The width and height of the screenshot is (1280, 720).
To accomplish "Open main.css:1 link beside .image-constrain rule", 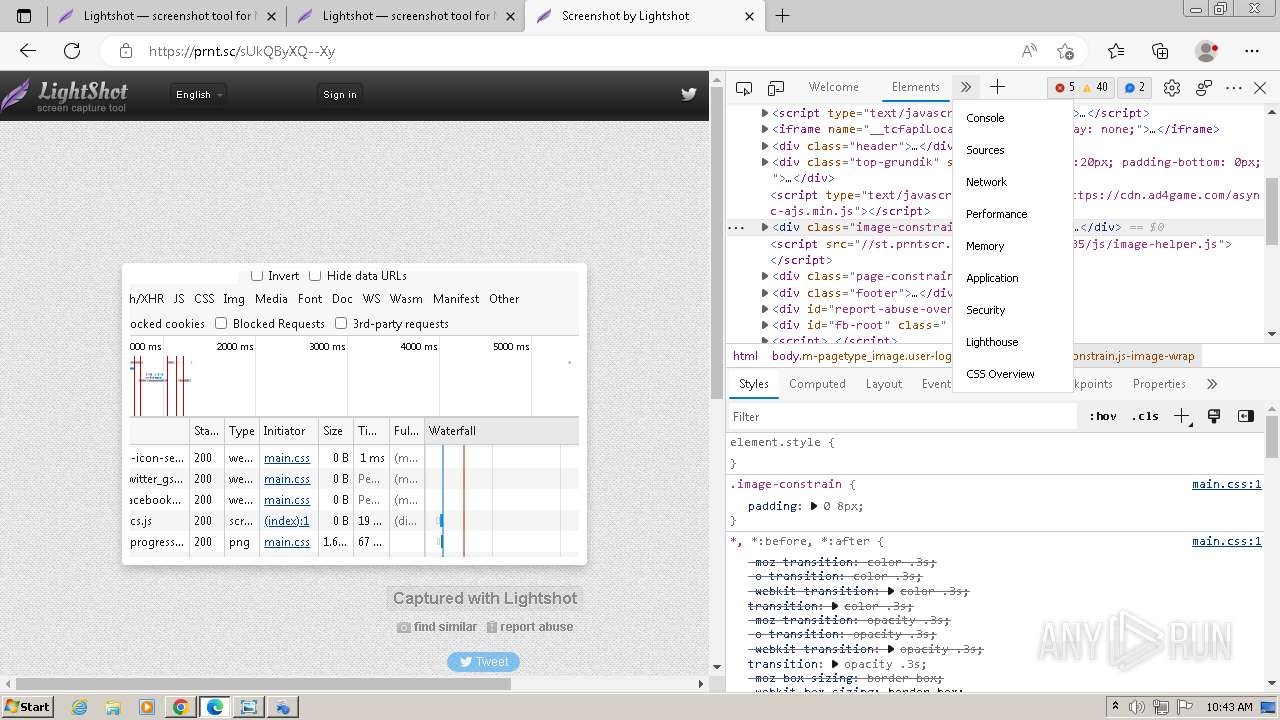I will point(1227,484).
